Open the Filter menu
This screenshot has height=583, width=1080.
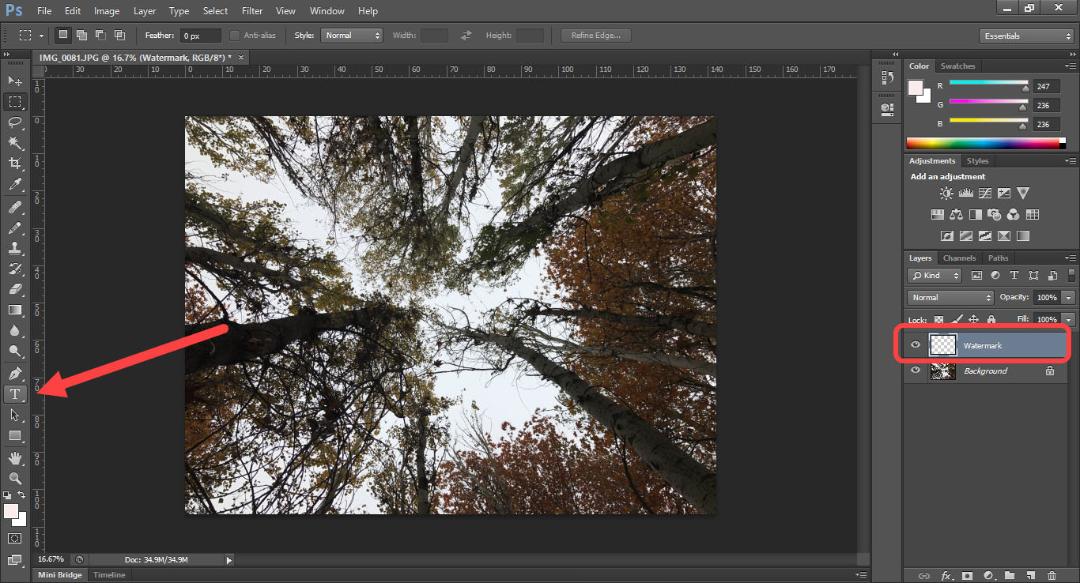252,11
